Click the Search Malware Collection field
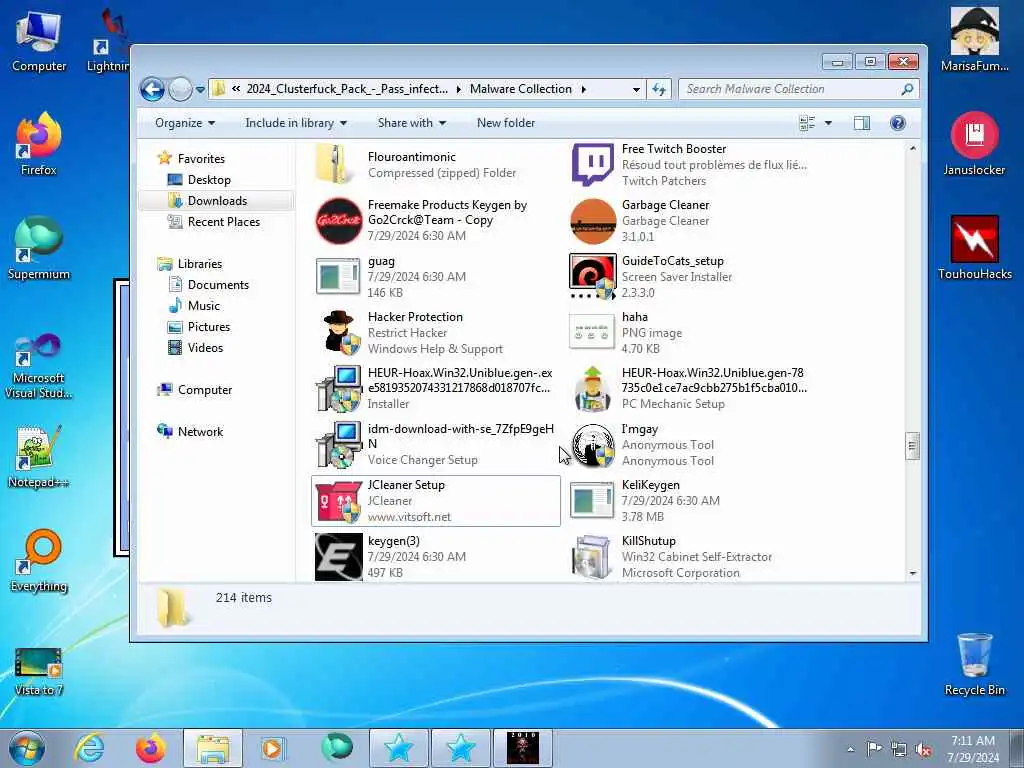This screenshot has height=768, width=1024. (799, 89)
